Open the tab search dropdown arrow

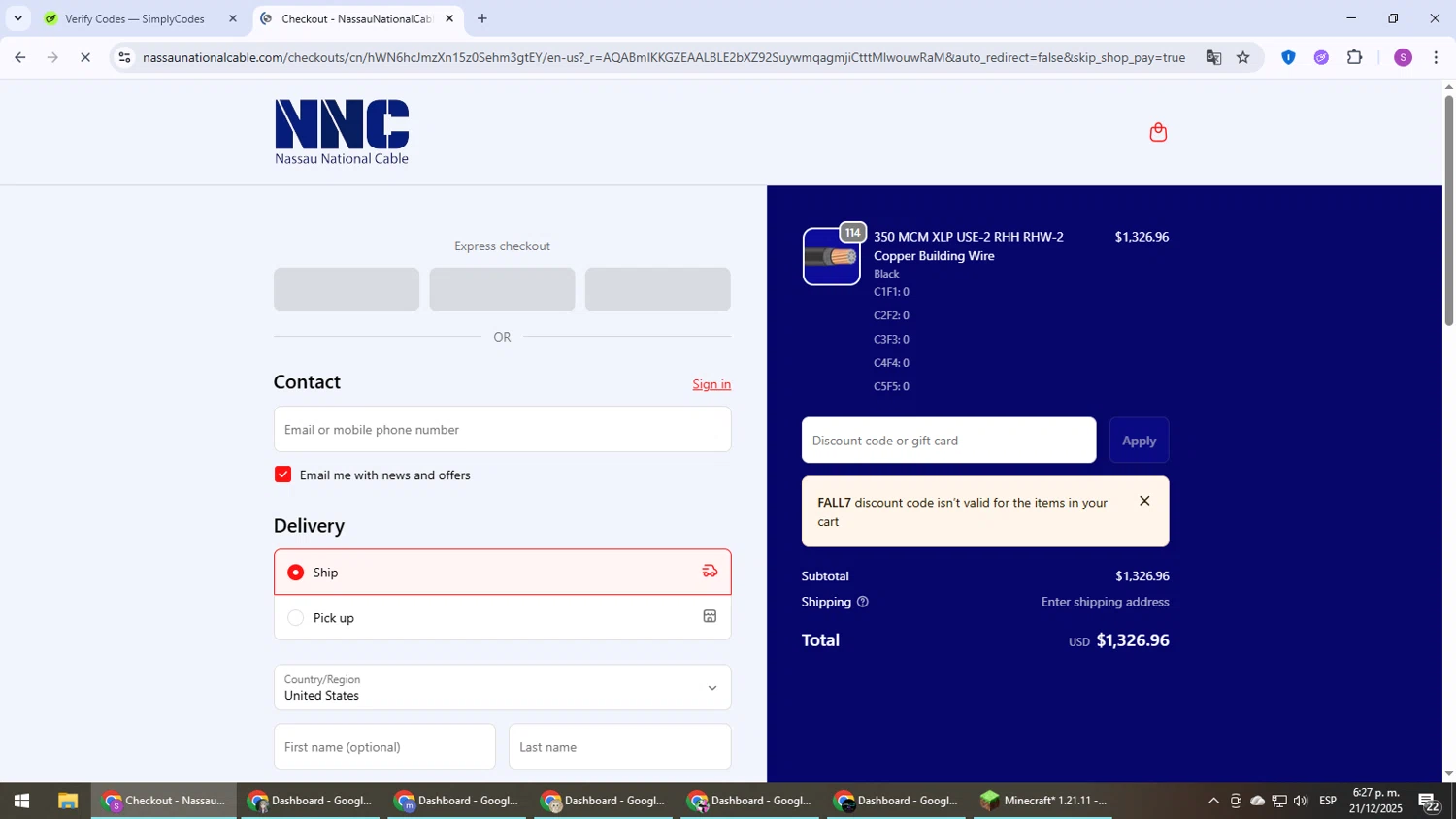click(17, 18)
